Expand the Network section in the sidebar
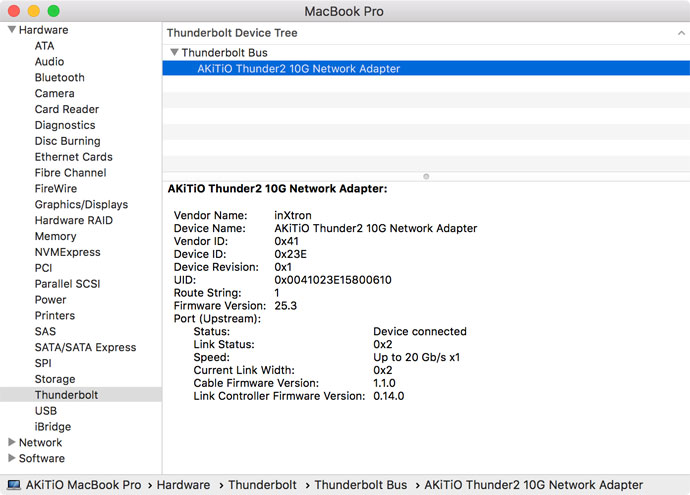 [x=11, y=442]
